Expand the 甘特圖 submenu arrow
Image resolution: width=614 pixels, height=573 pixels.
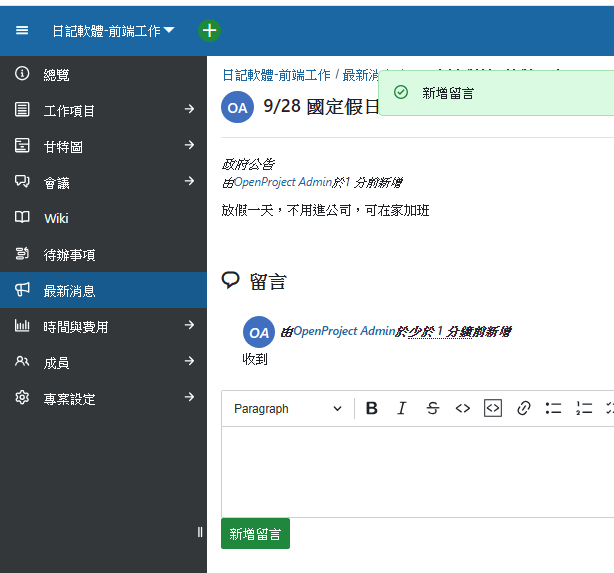[190, 145]
